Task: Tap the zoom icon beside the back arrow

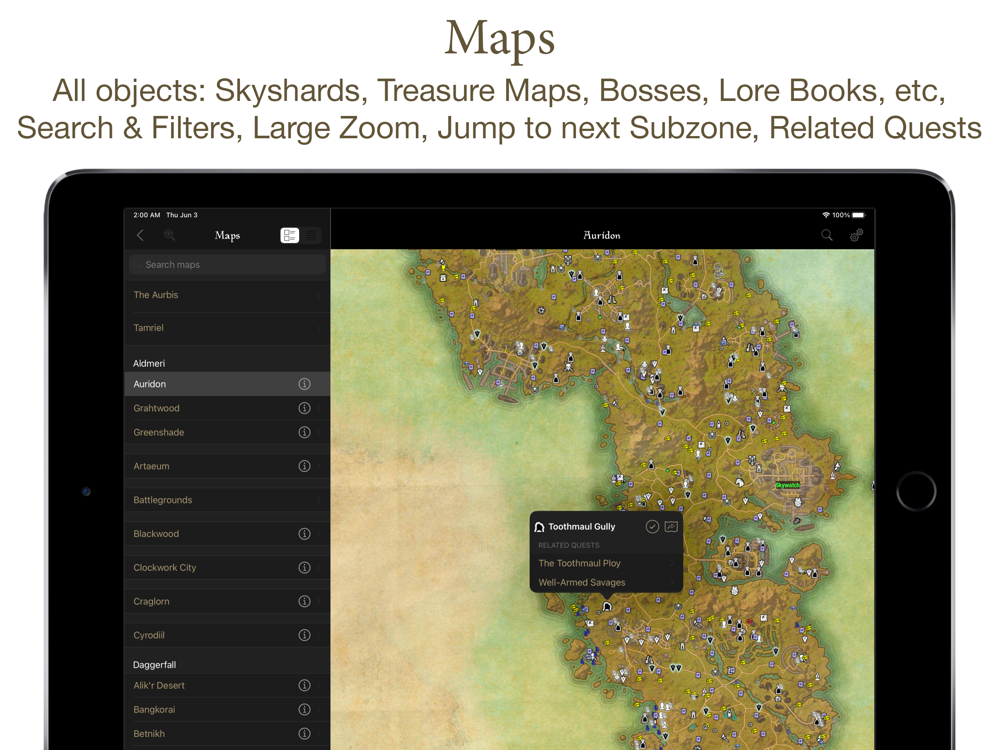Action: (169, 235)
